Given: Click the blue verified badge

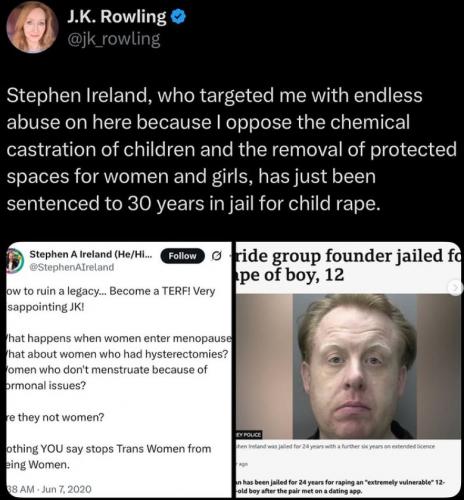Looking at the screenshot, I should 178,17.
